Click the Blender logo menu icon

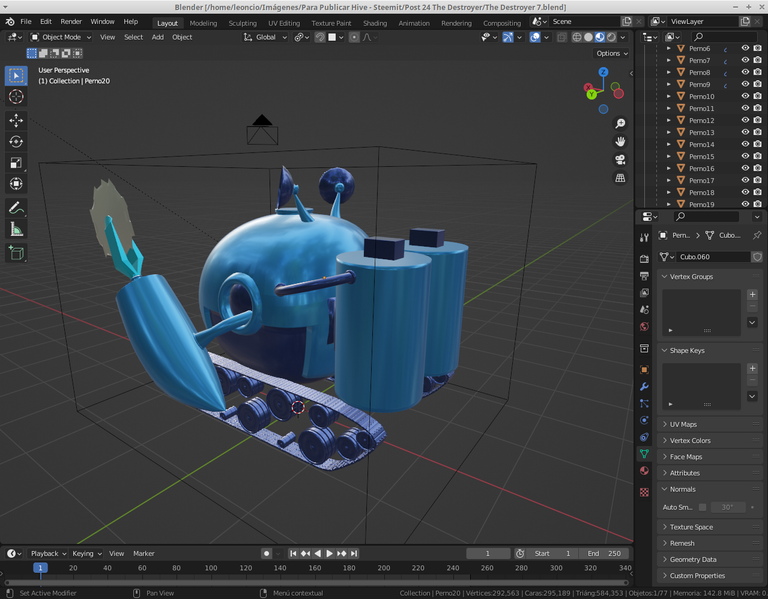pos(10,22)
